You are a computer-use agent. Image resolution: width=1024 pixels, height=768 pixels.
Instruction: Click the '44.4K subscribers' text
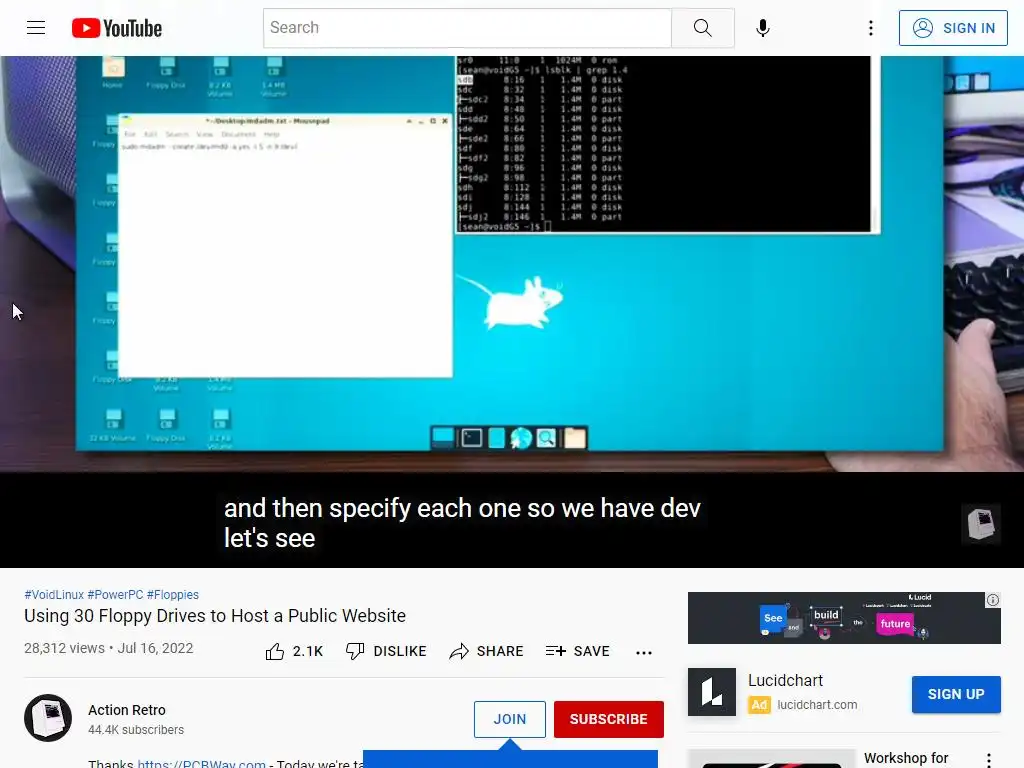click(x=136, y=729)
